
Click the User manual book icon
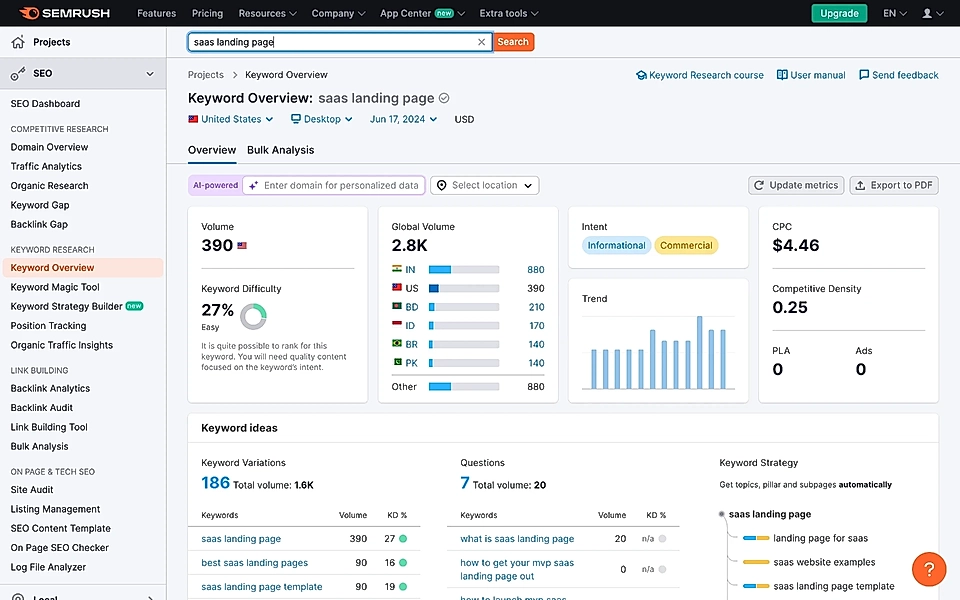tap(784, 74)
